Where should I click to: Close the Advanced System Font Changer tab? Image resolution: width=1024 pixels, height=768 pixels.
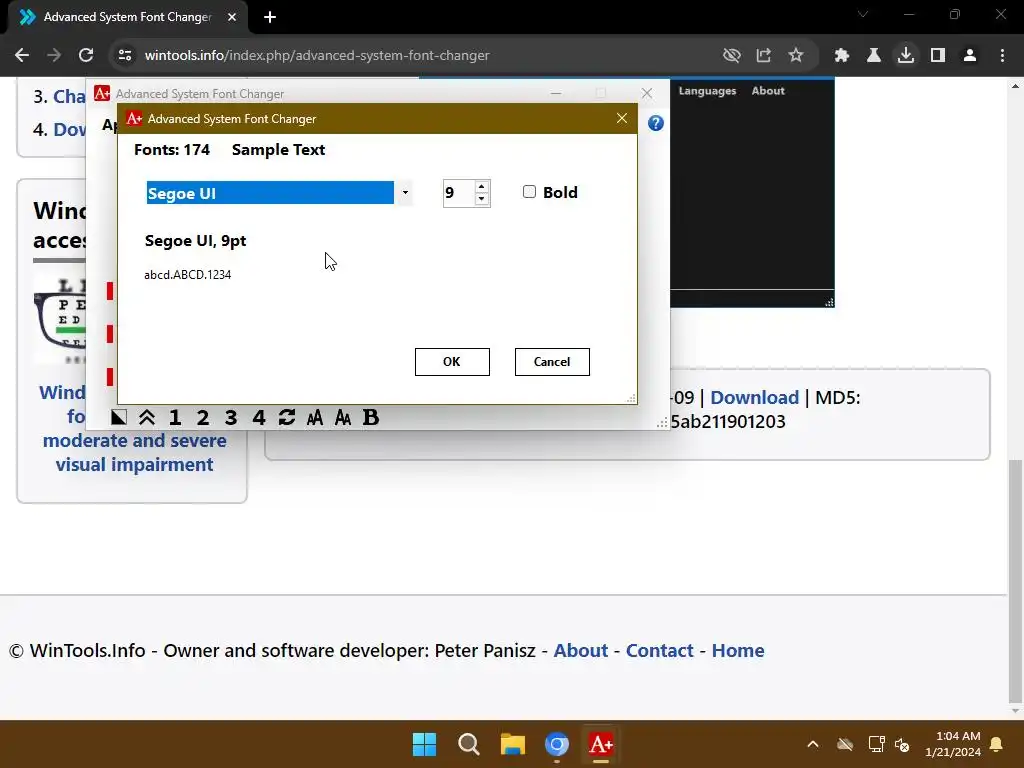pyautogui.click(x=232, y=17)
